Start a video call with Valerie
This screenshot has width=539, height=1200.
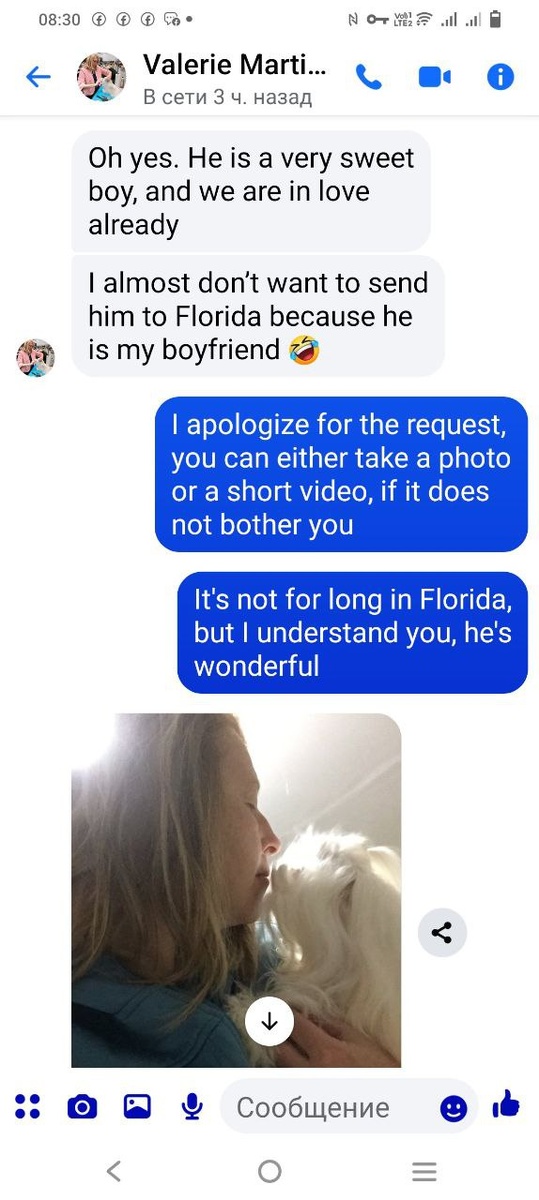[x=435, y=77]
